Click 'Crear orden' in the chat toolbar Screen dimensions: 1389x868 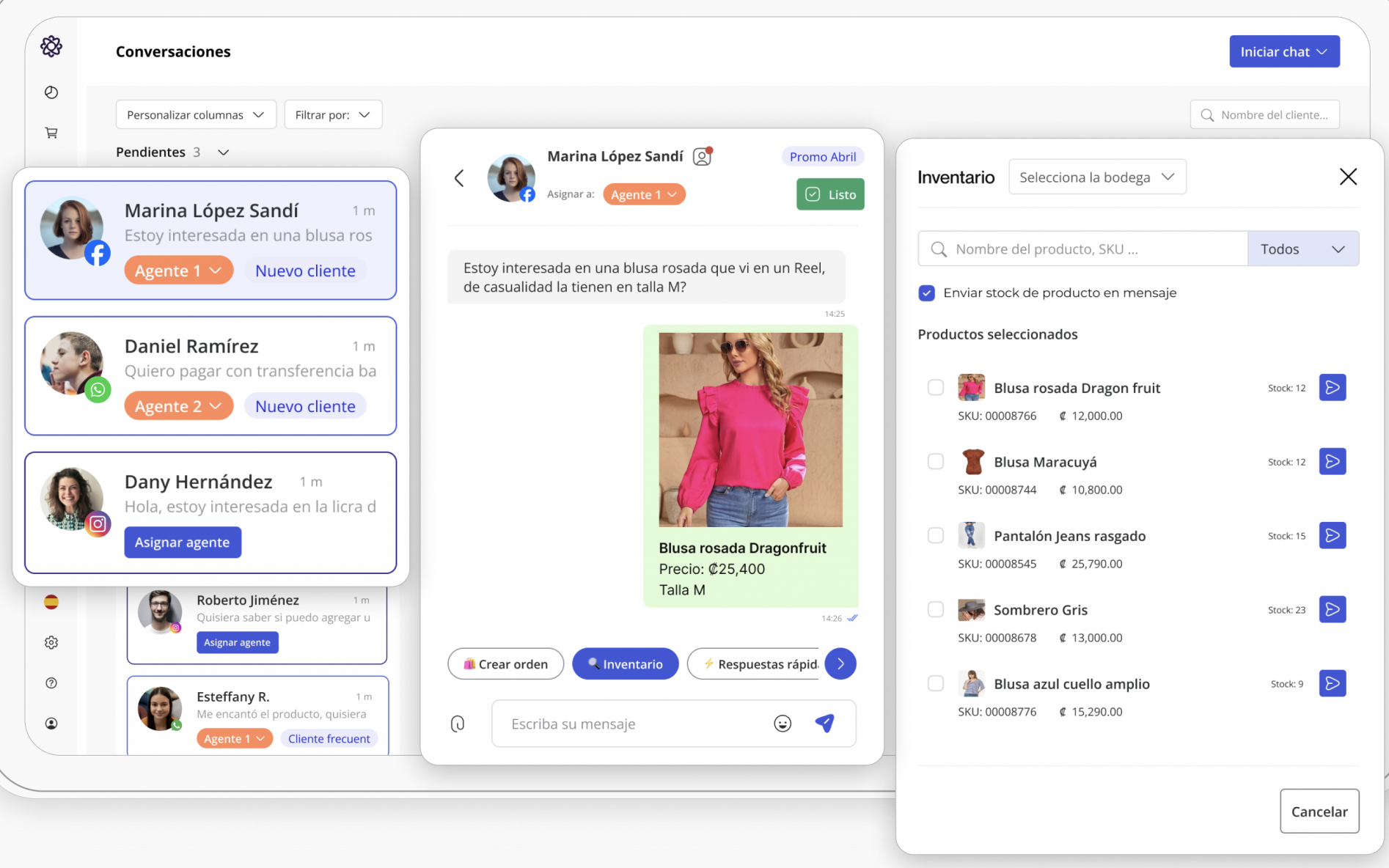pos(505,663)
